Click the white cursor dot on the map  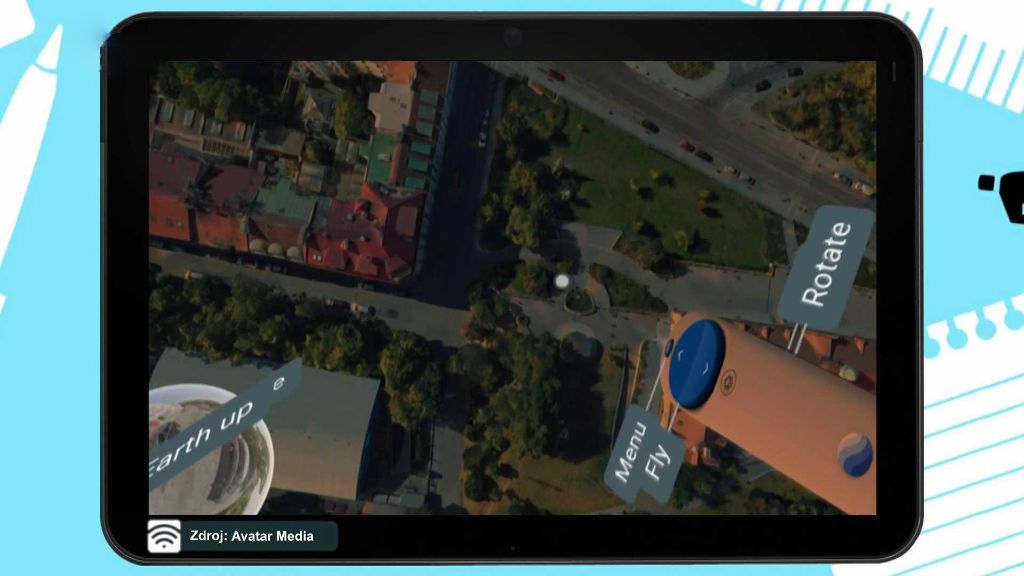[561, 280]
